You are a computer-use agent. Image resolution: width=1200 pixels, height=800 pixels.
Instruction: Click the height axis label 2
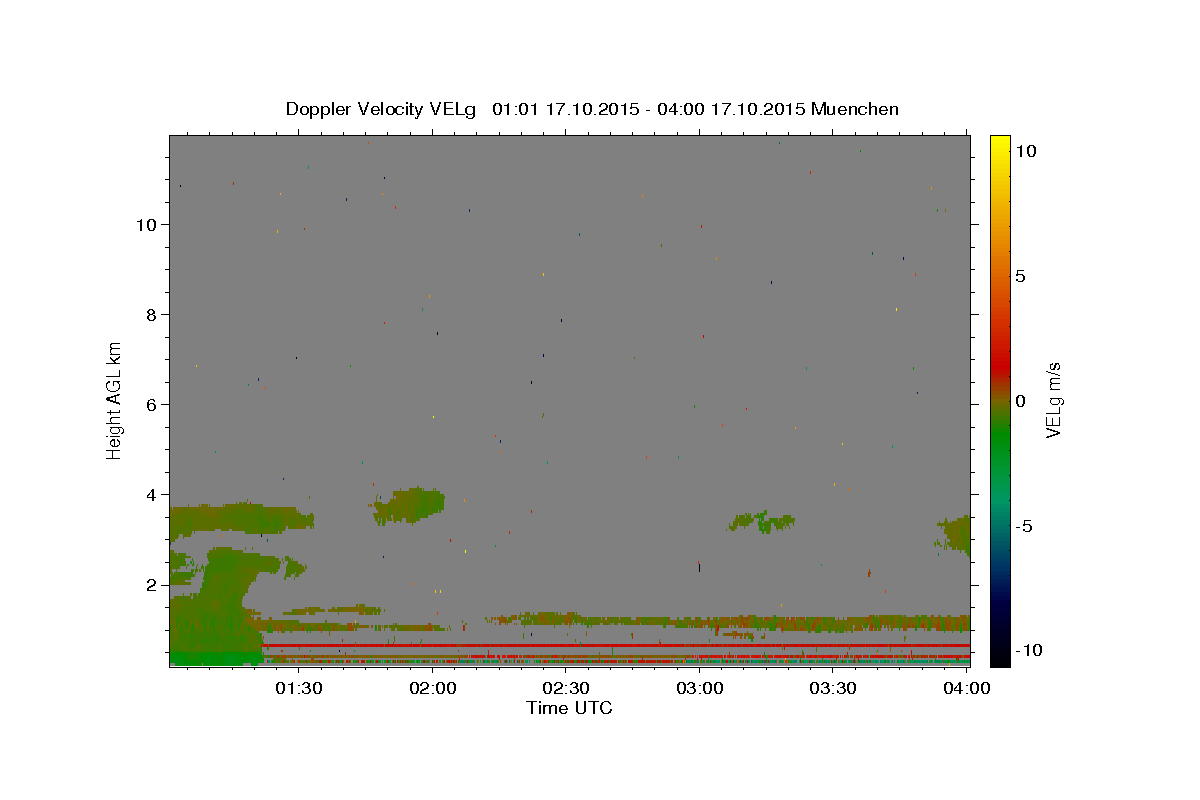[151, 585]
